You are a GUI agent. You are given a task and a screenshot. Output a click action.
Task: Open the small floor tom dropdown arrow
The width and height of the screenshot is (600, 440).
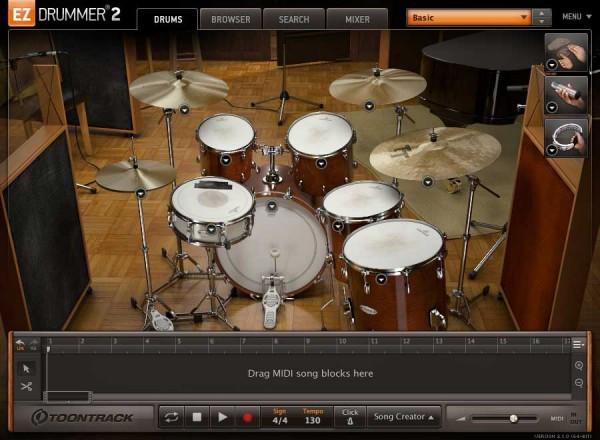338,226
